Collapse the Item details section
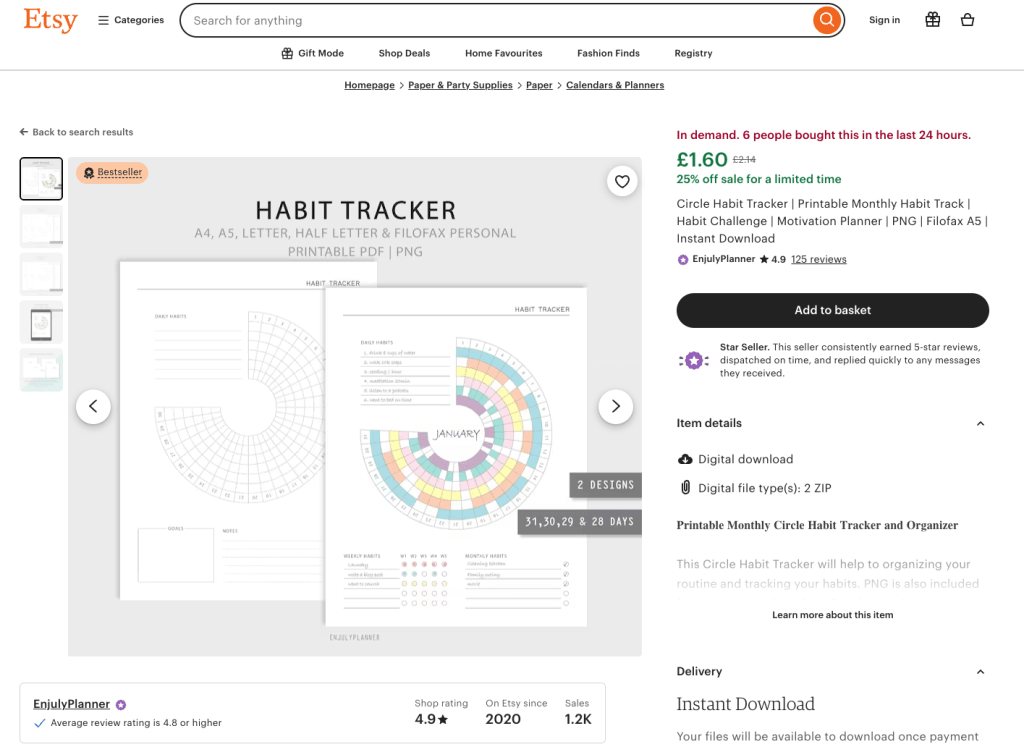This screenshot has height=747, width=1024. pos(980,423)
